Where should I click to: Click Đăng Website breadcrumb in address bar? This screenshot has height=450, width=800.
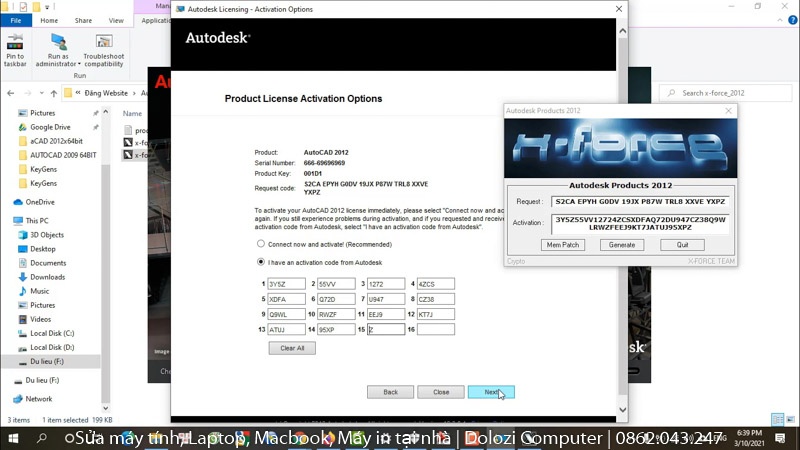106,93
